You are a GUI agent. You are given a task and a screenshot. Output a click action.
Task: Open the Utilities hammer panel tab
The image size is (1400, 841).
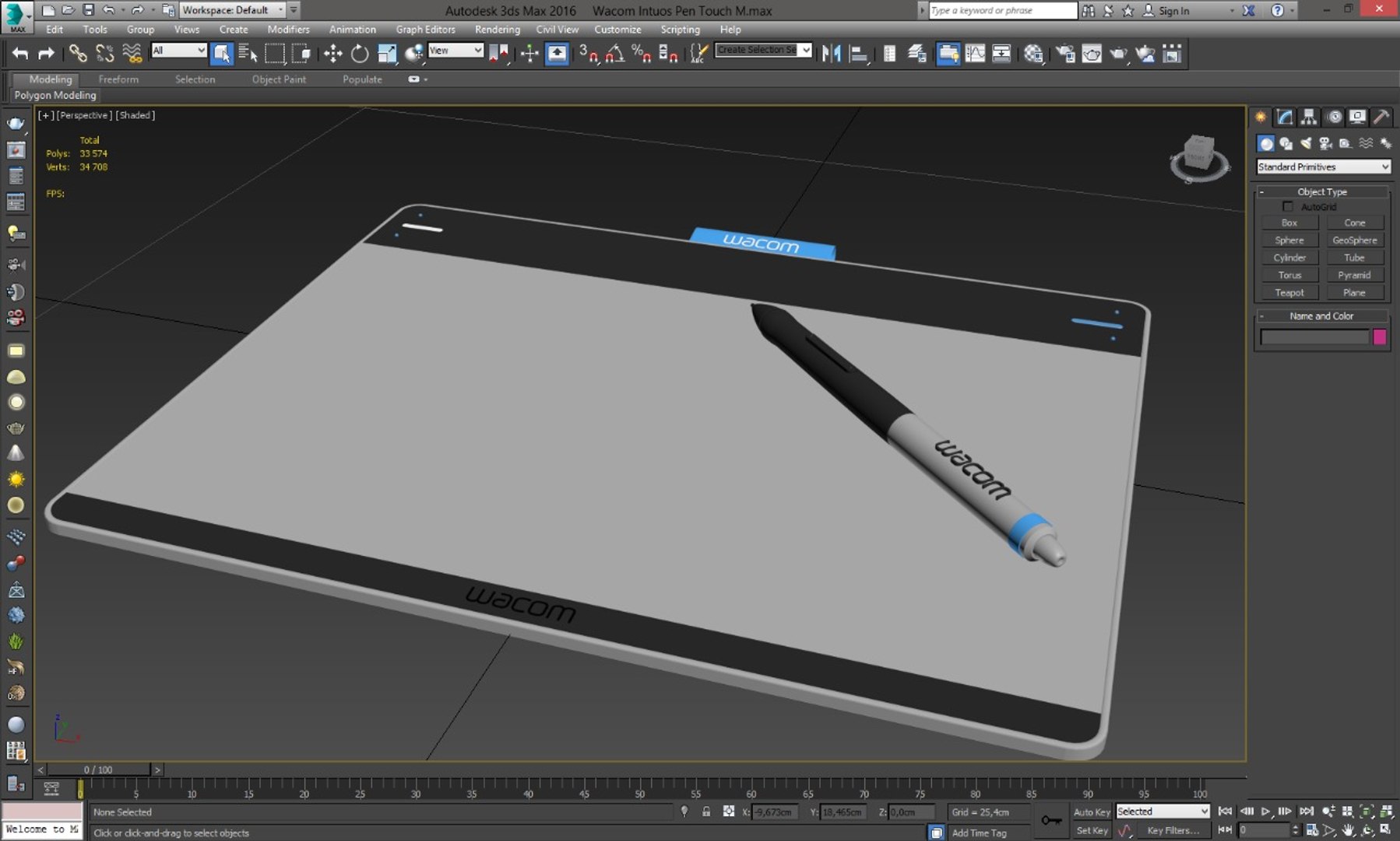pos(1381,117)
